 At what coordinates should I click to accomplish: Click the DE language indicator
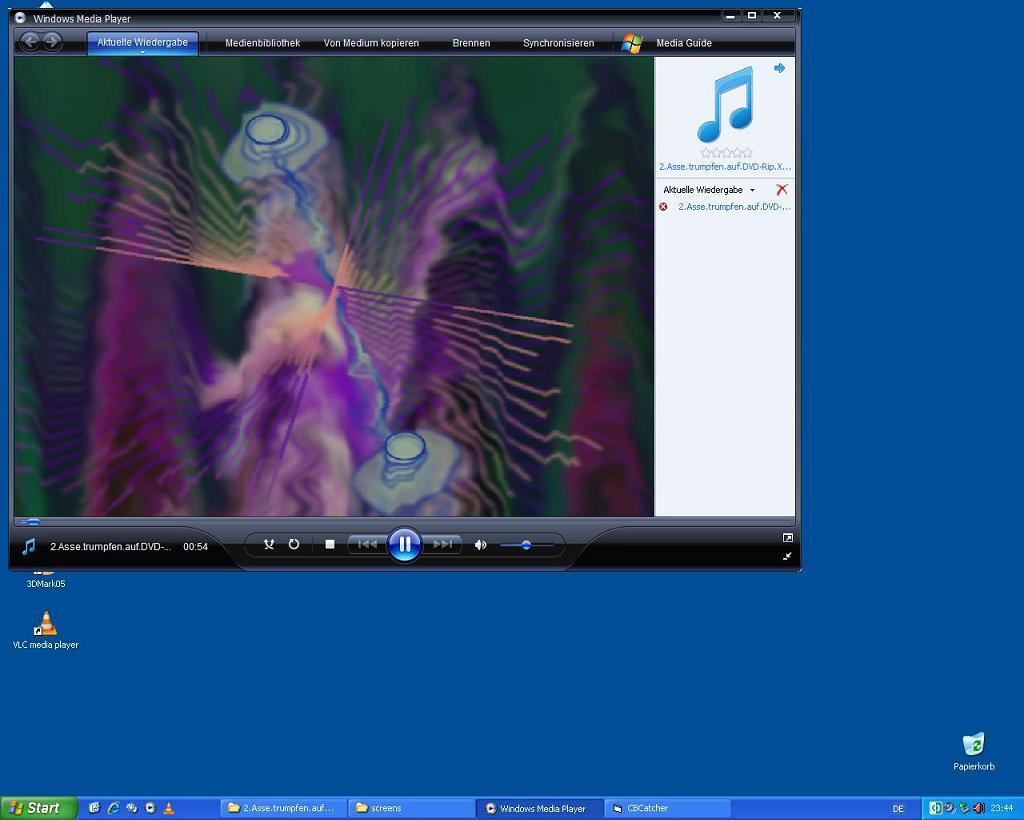(898, 809)
